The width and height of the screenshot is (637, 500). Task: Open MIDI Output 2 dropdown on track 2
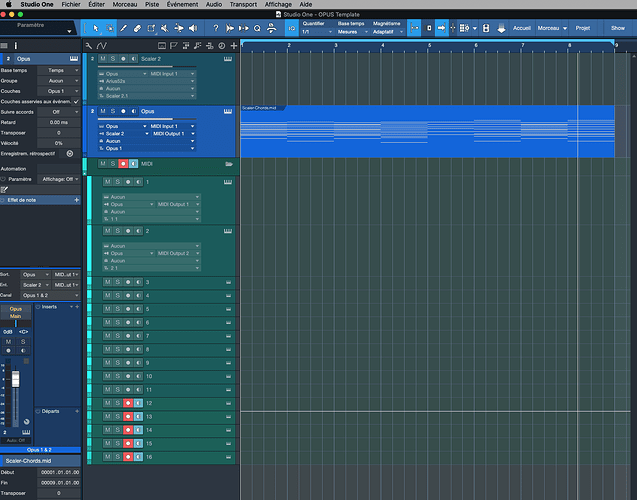tap(178, 253)
